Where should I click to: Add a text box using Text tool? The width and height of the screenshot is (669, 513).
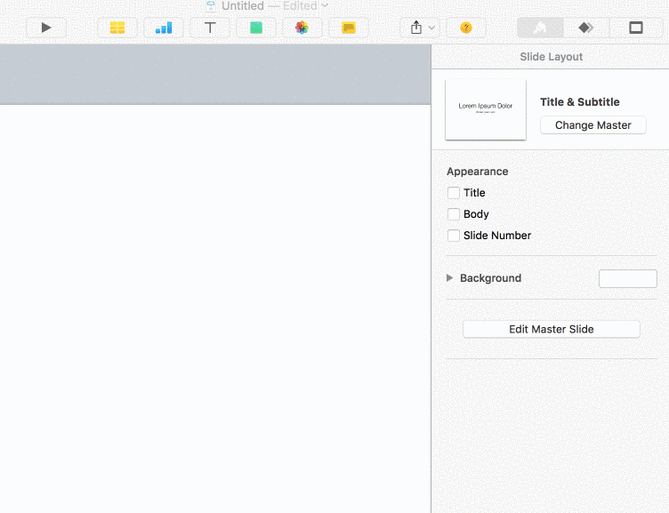pyautogui.click(x=210, y=28)
